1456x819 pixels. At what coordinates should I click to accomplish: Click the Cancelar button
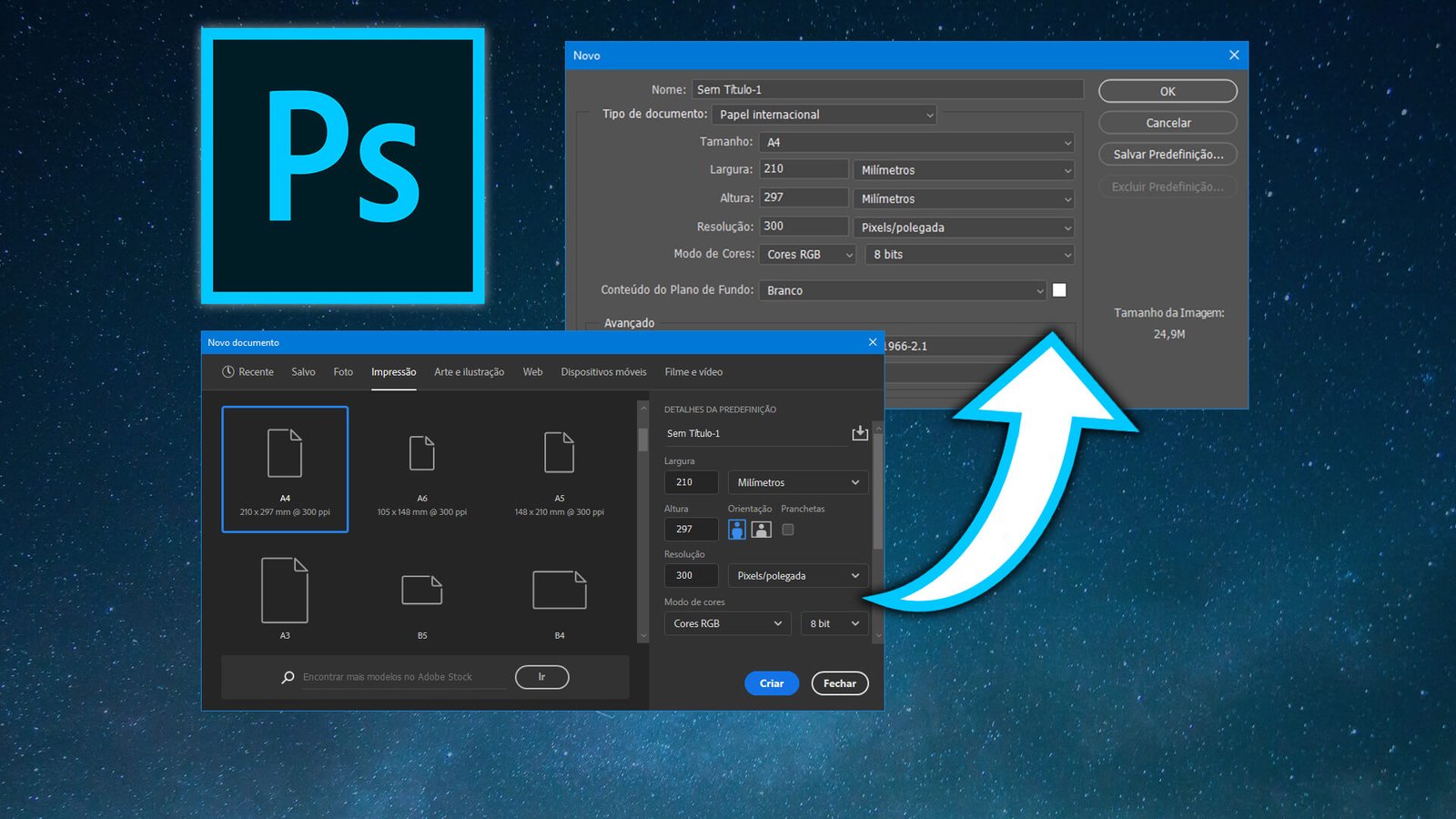click(1168, 122)
